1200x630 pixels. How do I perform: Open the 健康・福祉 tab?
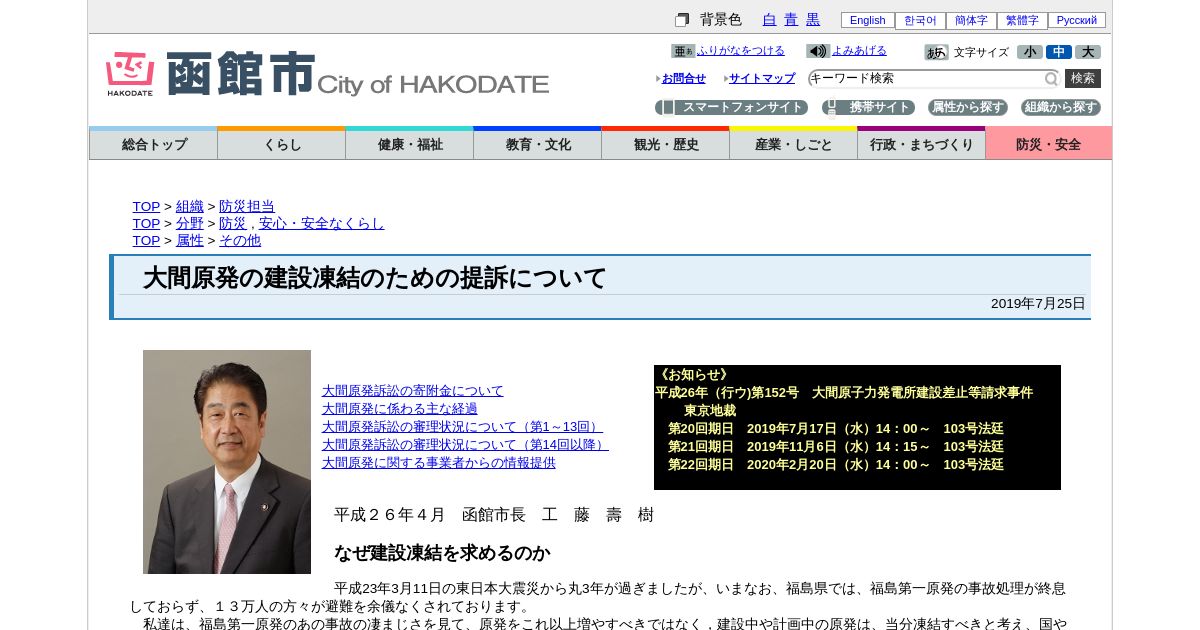pos(409,144)
